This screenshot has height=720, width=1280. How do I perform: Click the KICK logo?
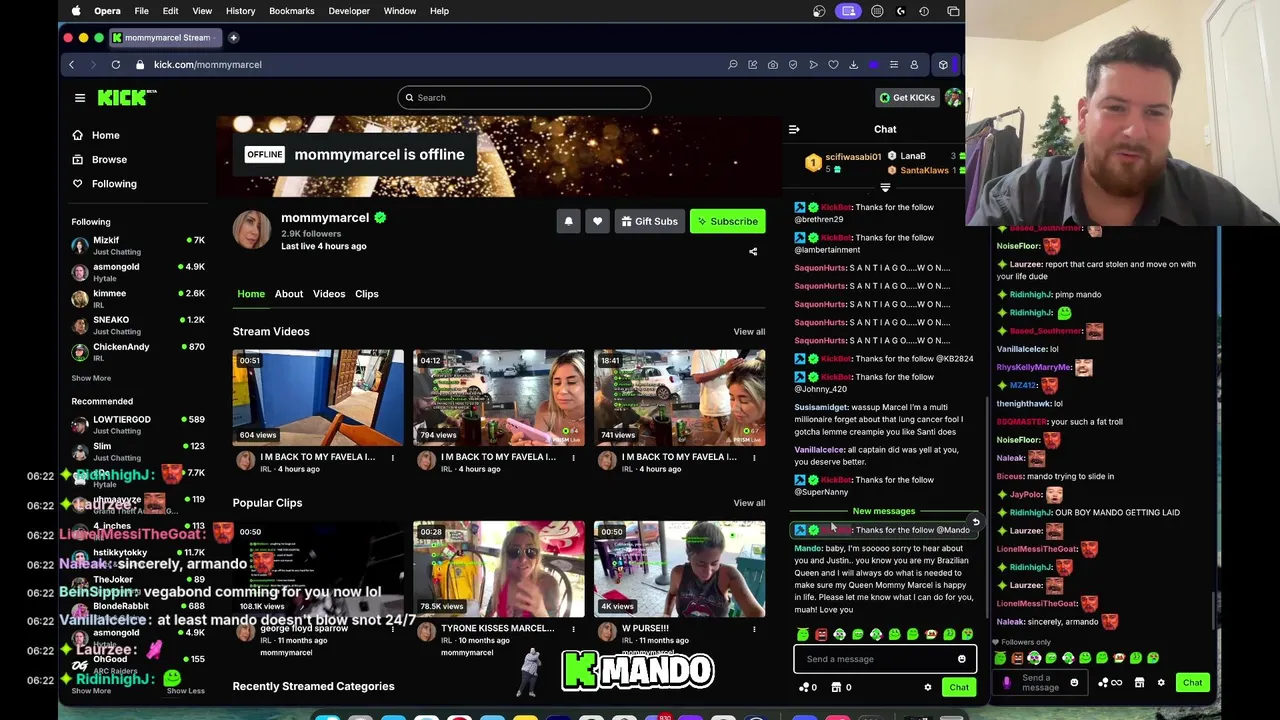127,97
